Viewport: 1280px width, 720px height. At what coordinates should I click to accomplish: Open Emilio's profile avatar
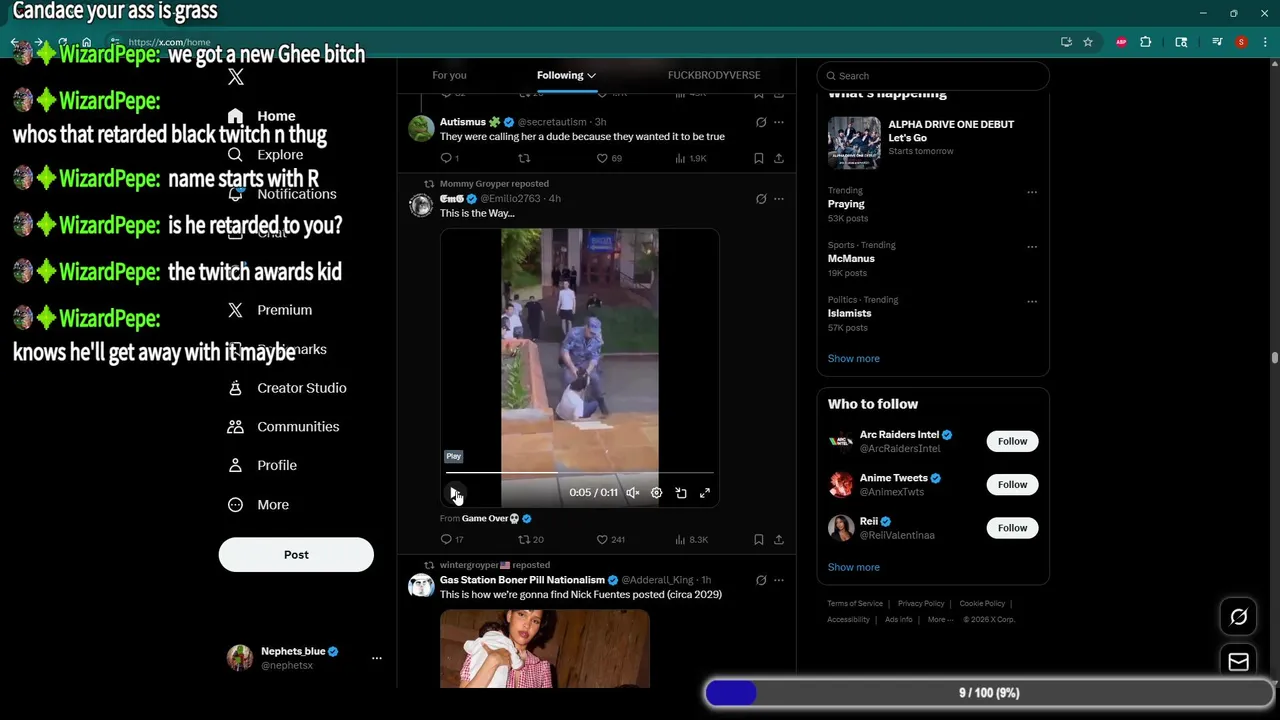421,205
